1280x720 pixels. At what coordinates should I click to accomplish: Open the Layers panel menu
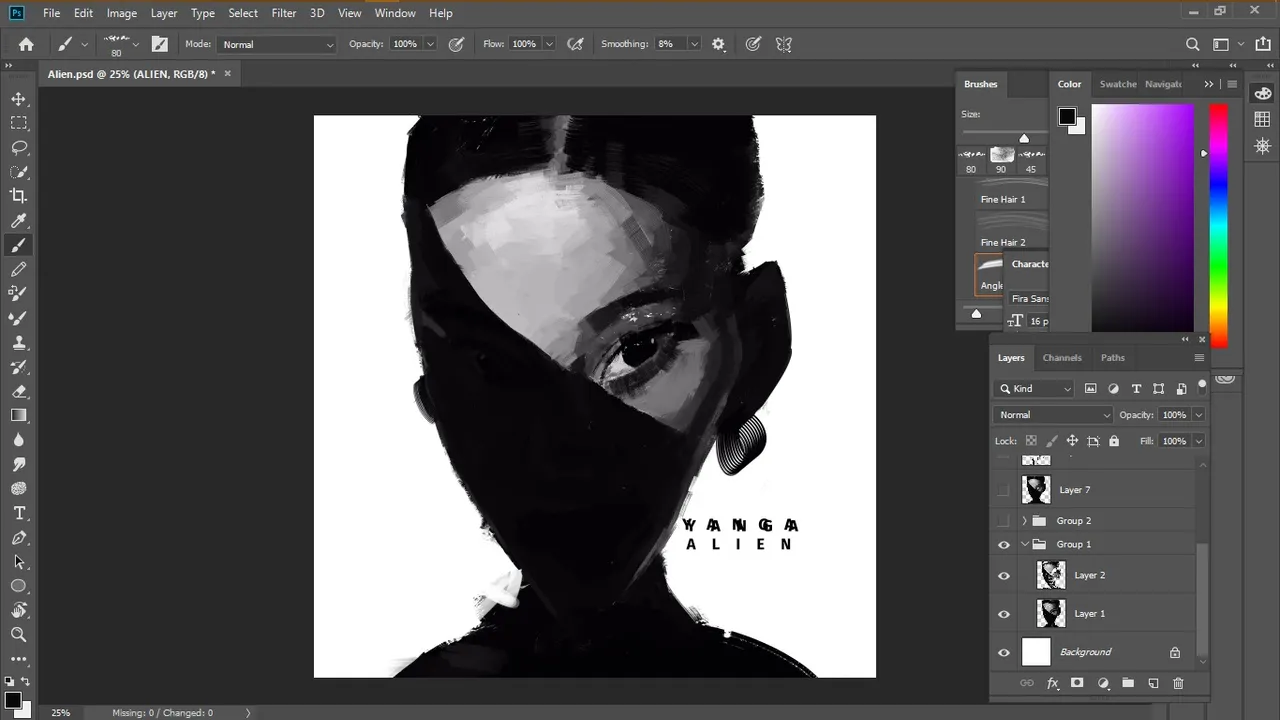pyautogui.click(x=1199, y=358)
